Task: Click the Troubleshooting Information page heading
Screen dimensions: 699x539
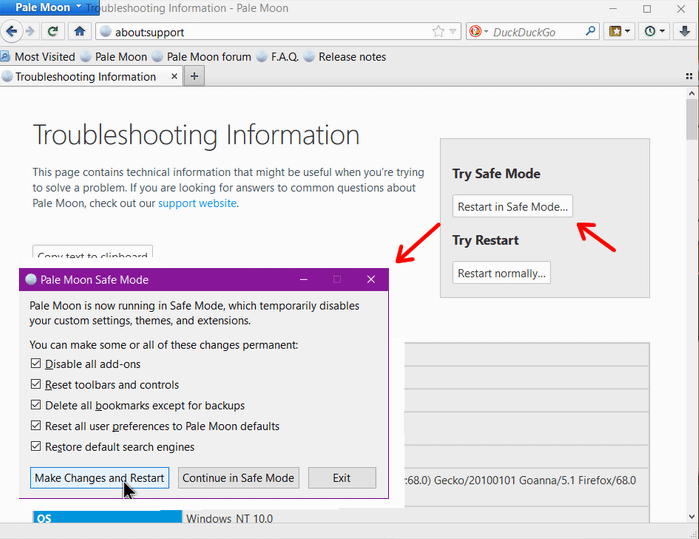Action: [x=196, y=135]
